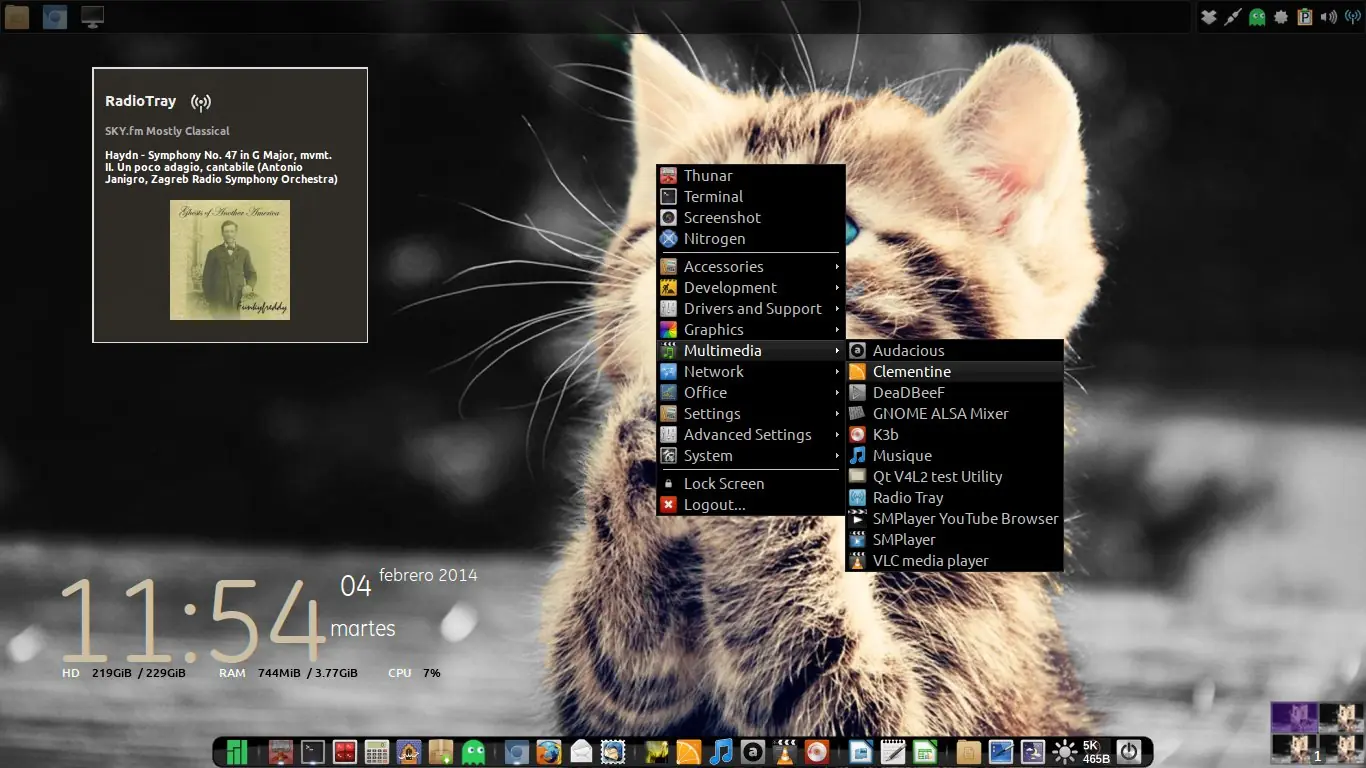
Task: Launch VLC cone icon in dock
Action: 786,752
